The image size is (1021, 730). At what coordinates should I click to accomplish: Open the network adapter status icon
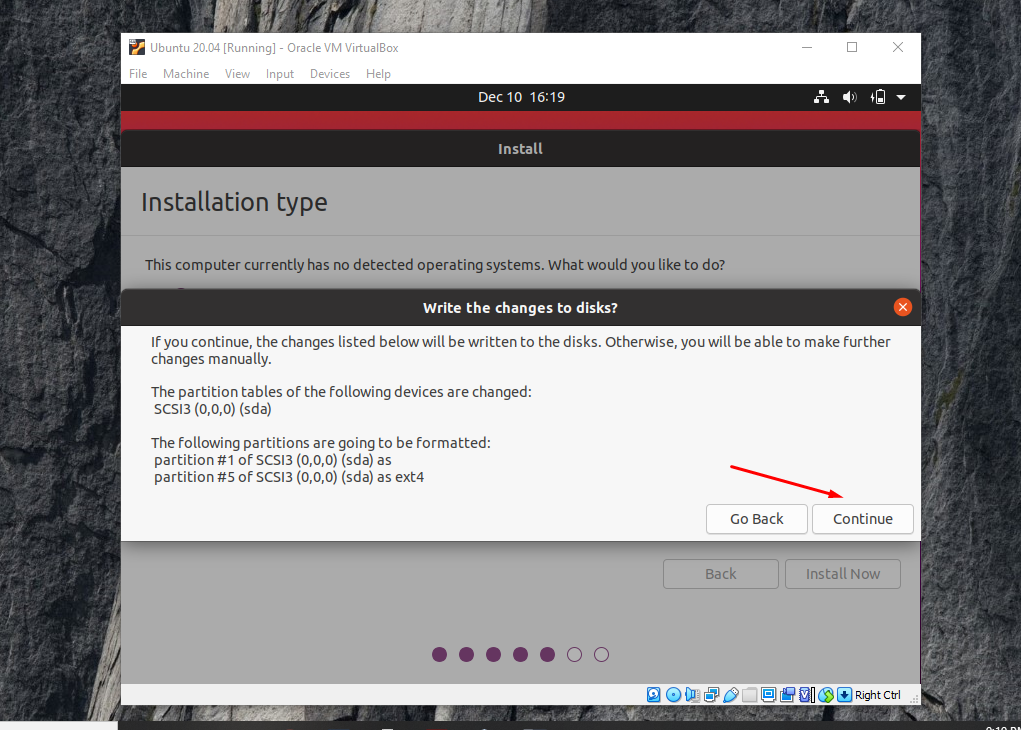click(x=711, y=695)
